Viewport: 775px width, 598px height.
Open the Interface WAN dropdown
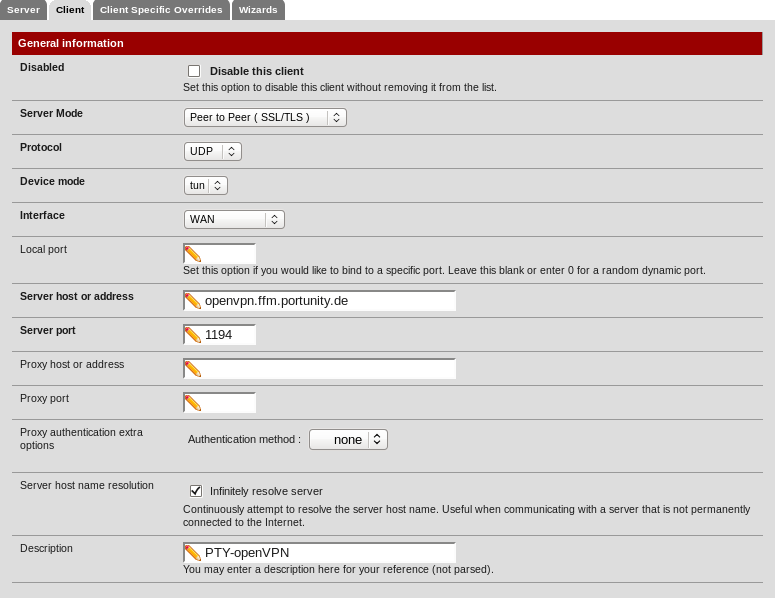pyautogui.click(x=234, y=220)
